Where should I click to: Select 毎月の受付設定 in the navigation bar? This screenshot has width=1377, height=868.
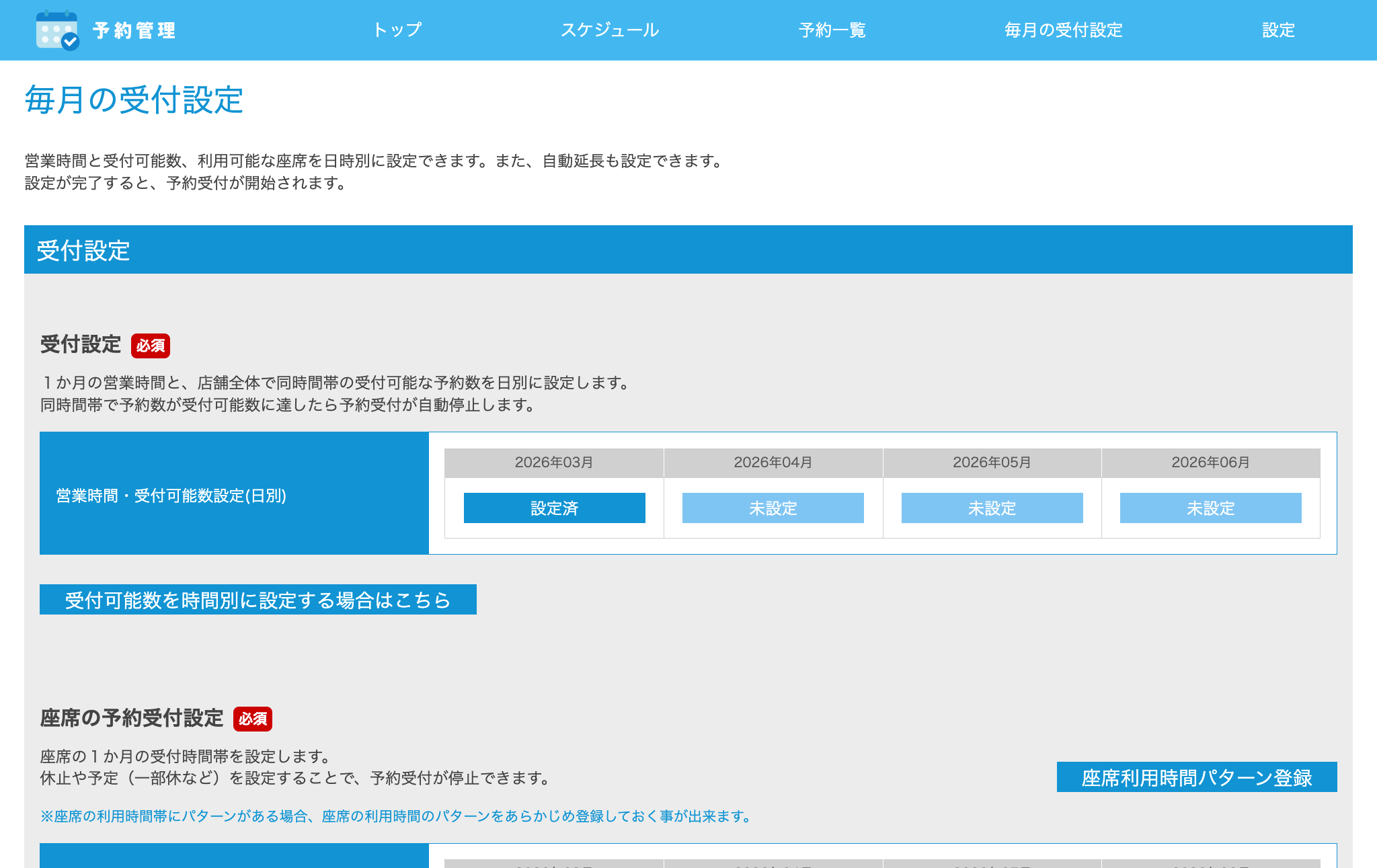tap(1062, 30)
